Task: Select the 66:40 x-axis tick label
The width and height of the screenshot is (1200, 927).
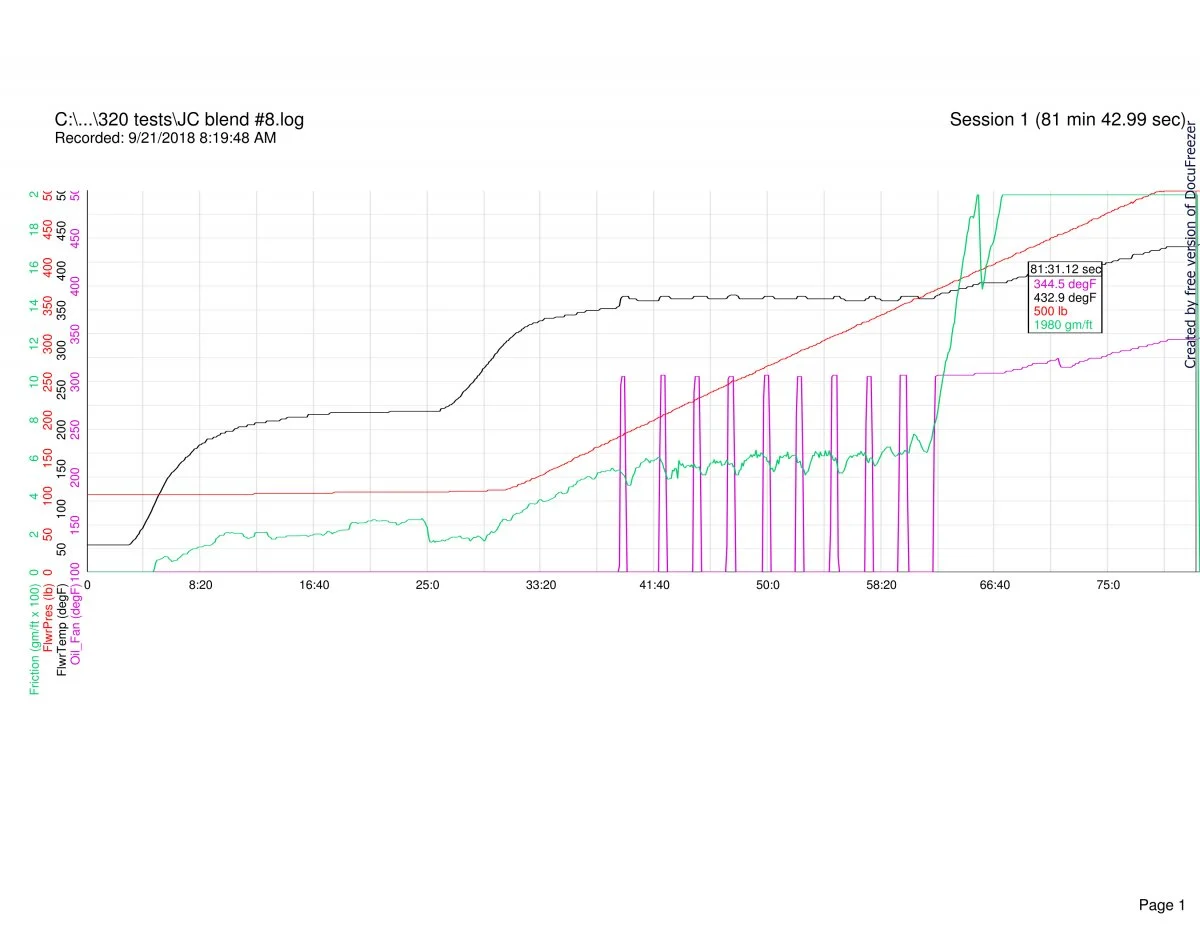Action: [994, 585]
